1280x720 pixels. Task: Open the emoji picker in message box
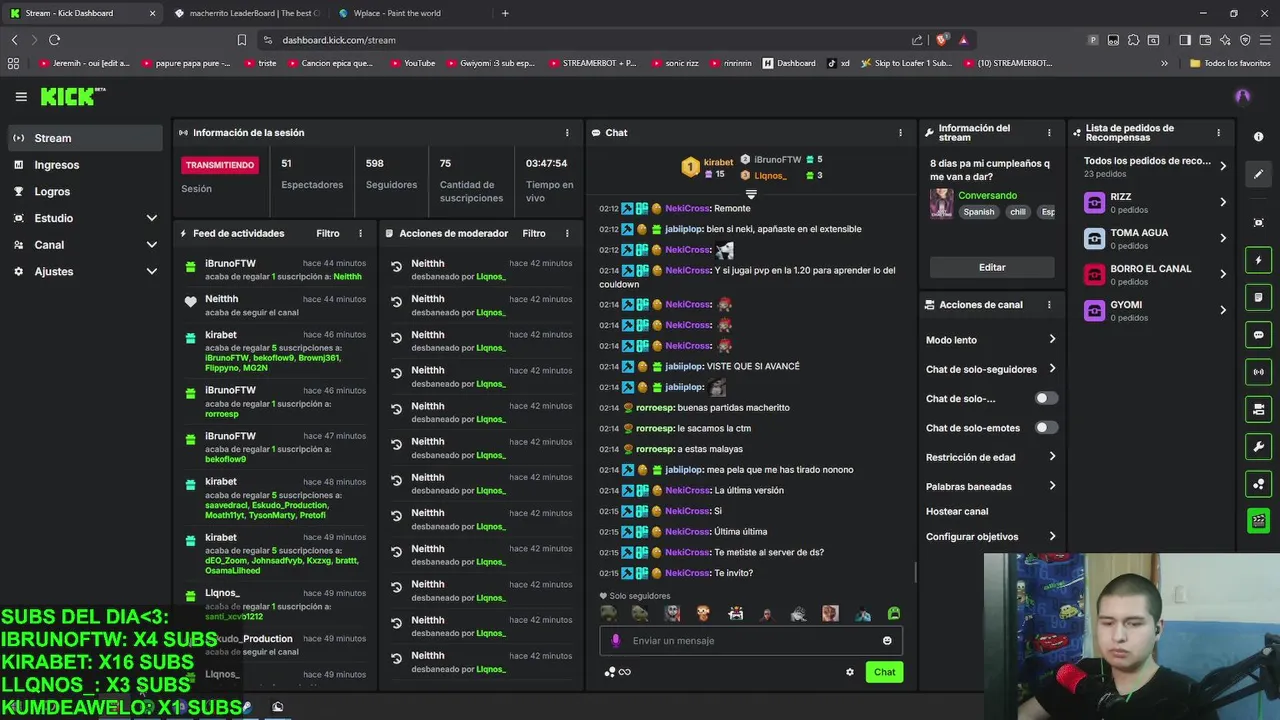point(887,641)
